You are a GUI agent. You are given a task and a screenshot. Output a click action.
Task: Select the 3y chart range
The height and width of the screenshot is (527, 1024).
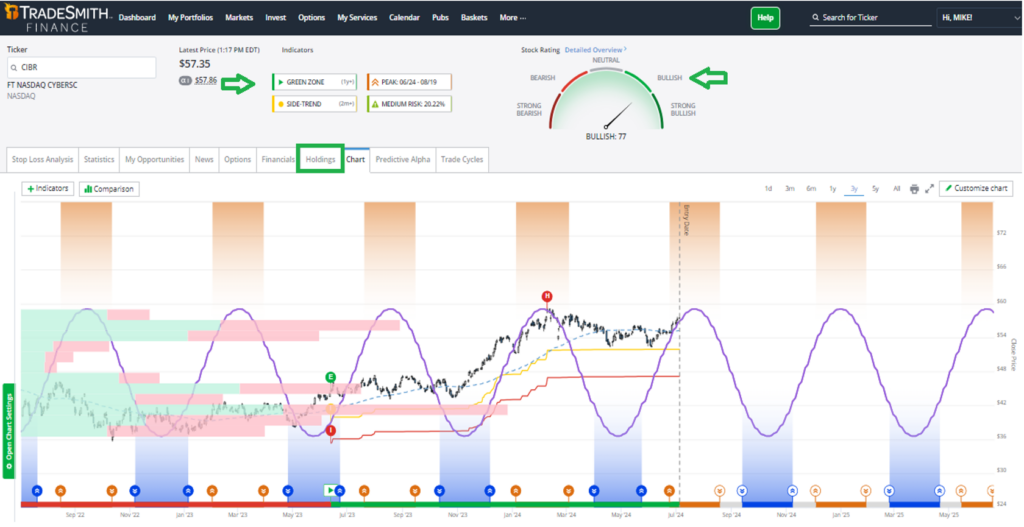click(x=854, y=189)
